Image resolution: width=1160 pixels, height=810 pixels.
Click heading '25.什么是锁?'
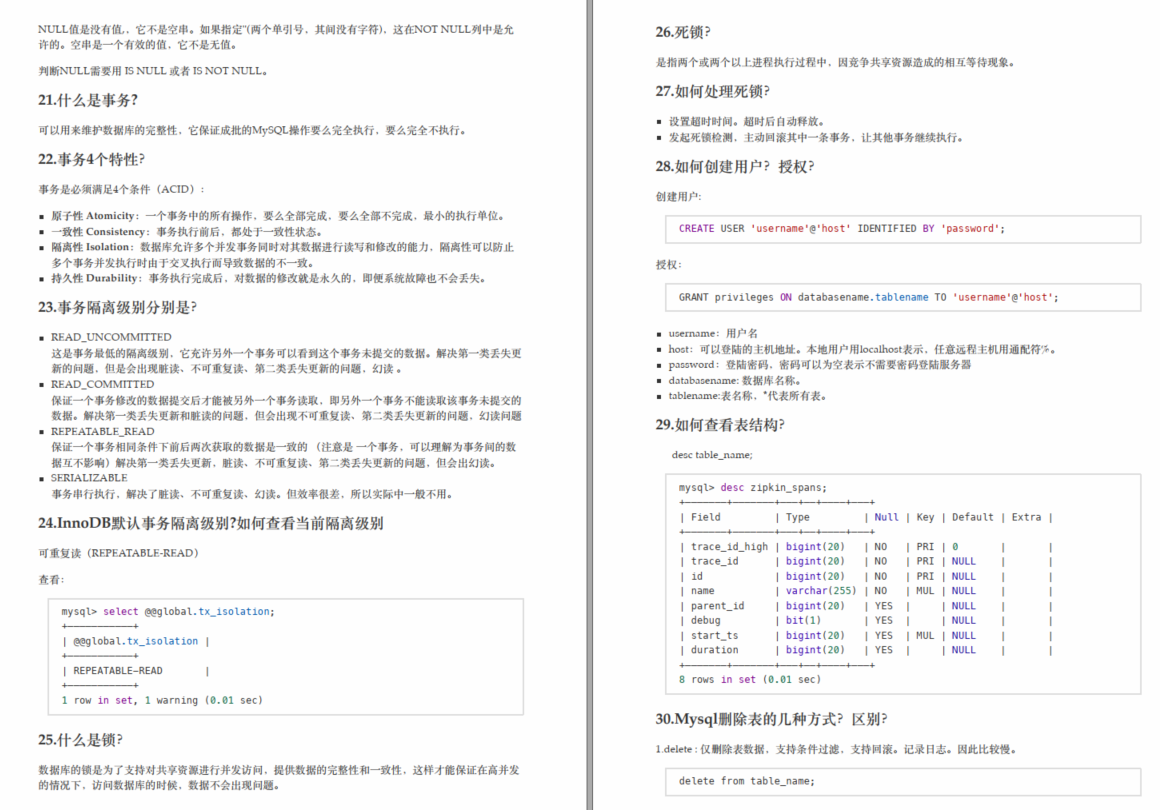coord(81,740)
